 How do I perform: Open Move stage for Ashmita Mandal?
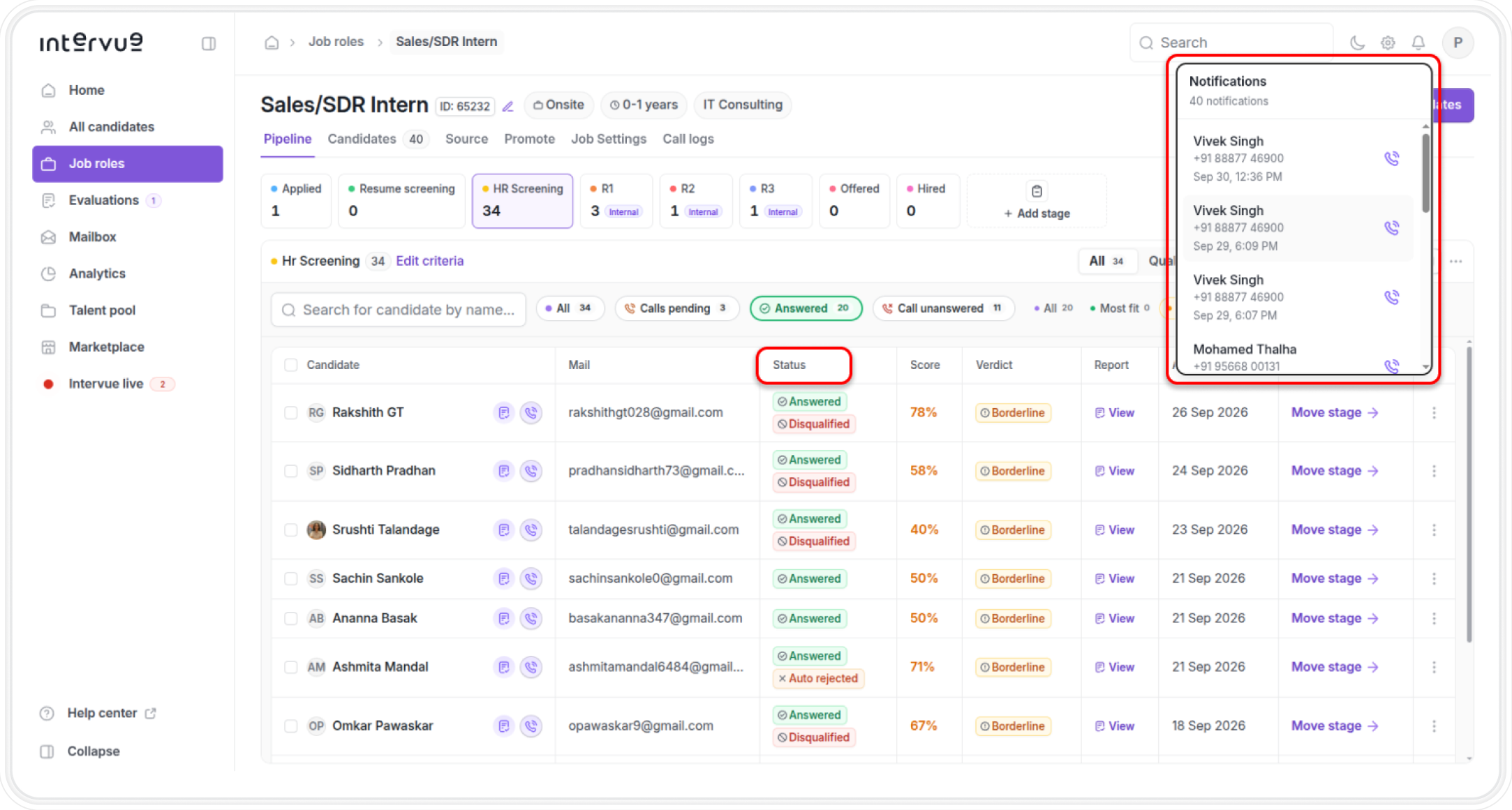pos(1334,667)
